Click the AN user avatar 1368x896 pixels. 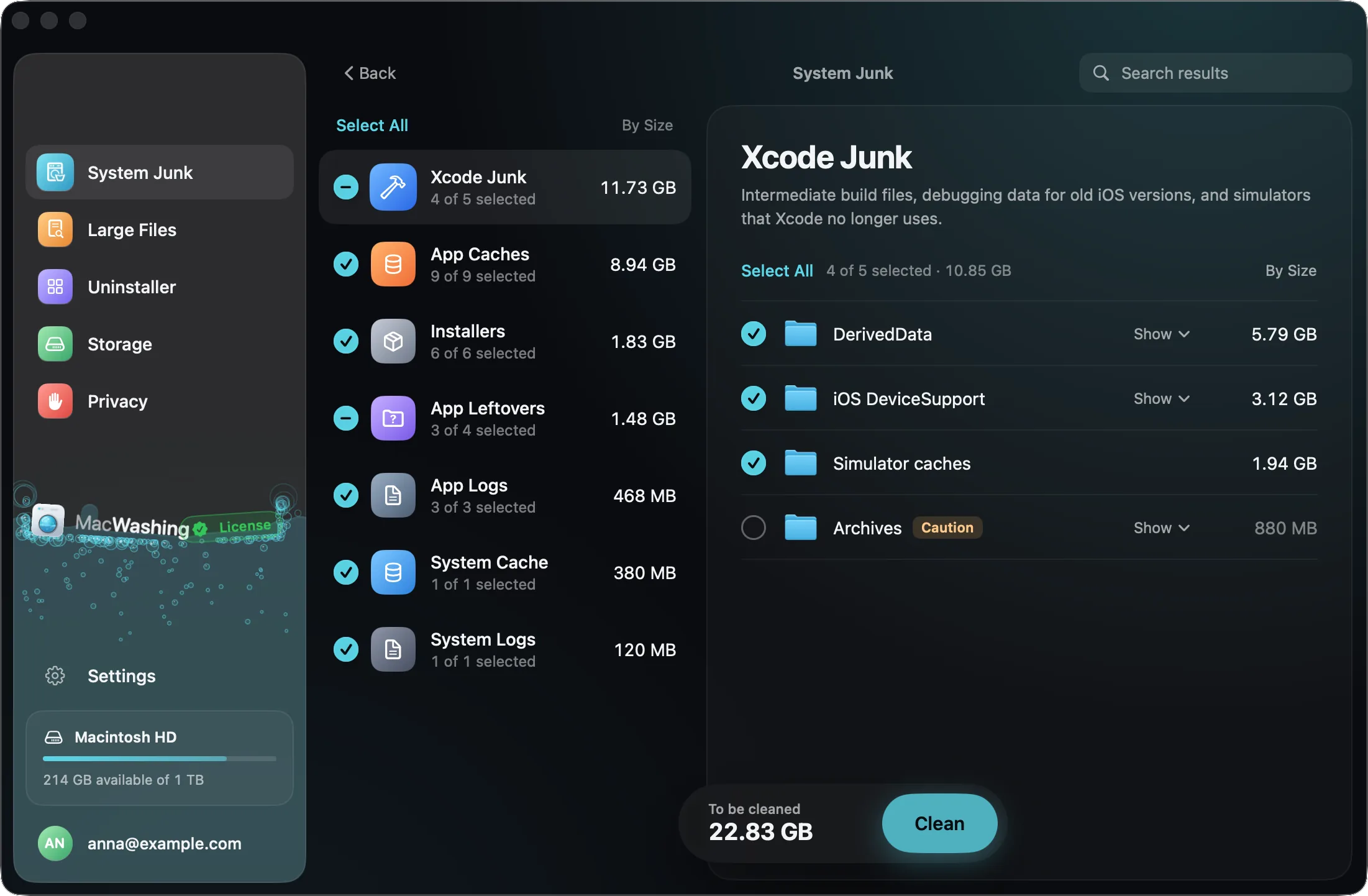[55, 843]
